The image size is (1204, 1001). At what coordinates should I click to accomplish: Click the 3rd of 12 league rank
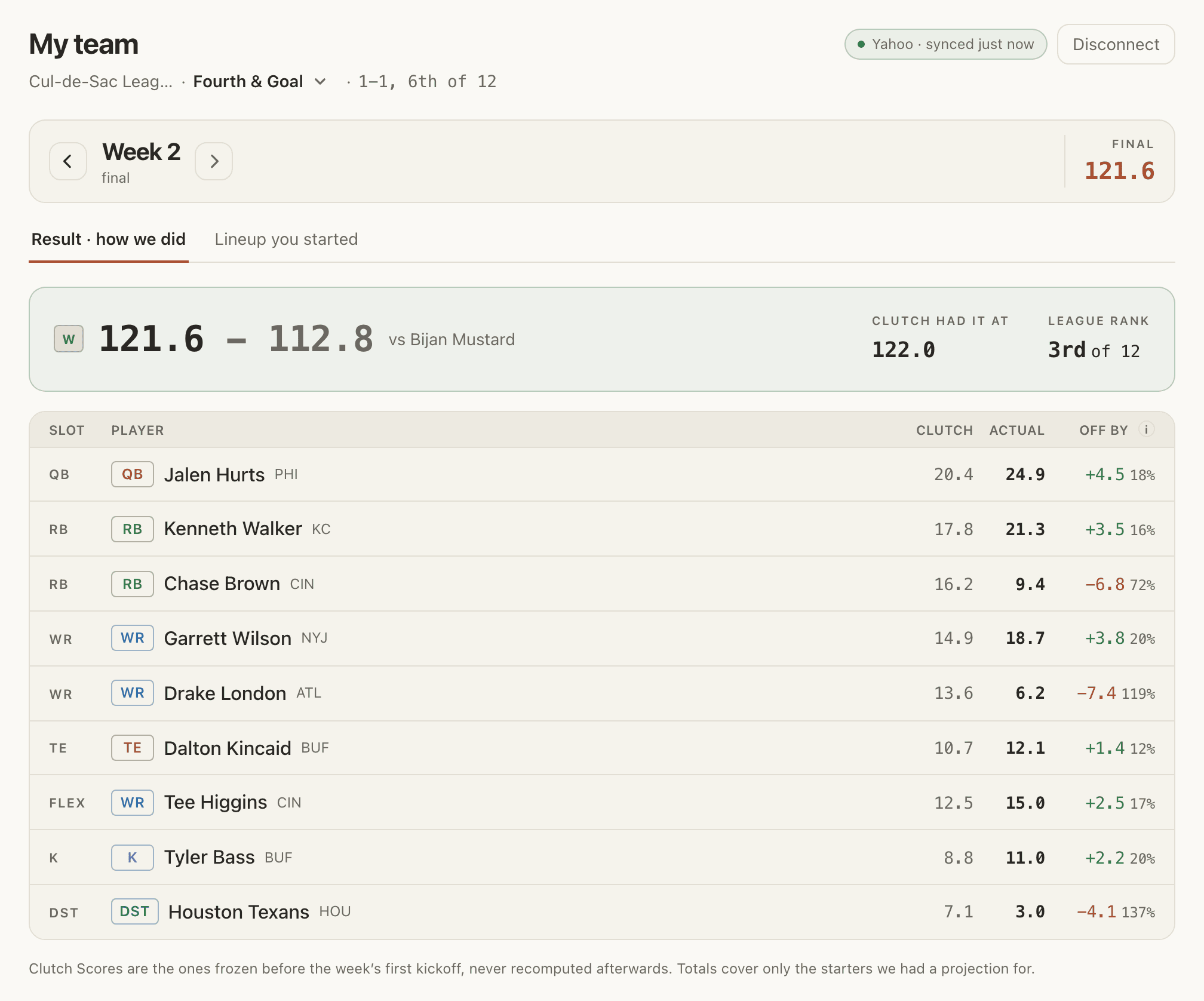[x=1094, y=350]
